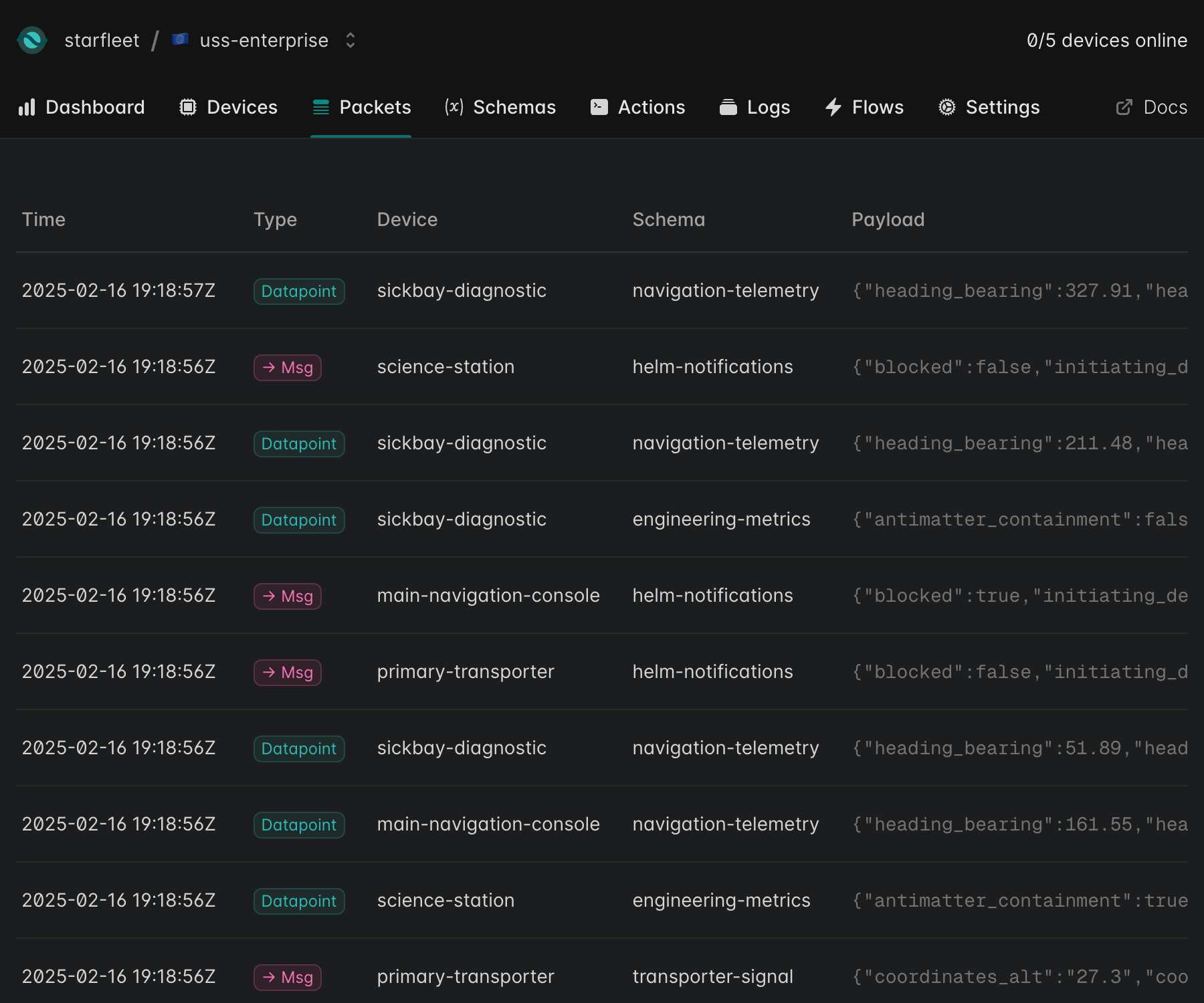Click the EU flag icon beside uss-enterprise
This screenshot has width=1204, height=1003.
180,40
